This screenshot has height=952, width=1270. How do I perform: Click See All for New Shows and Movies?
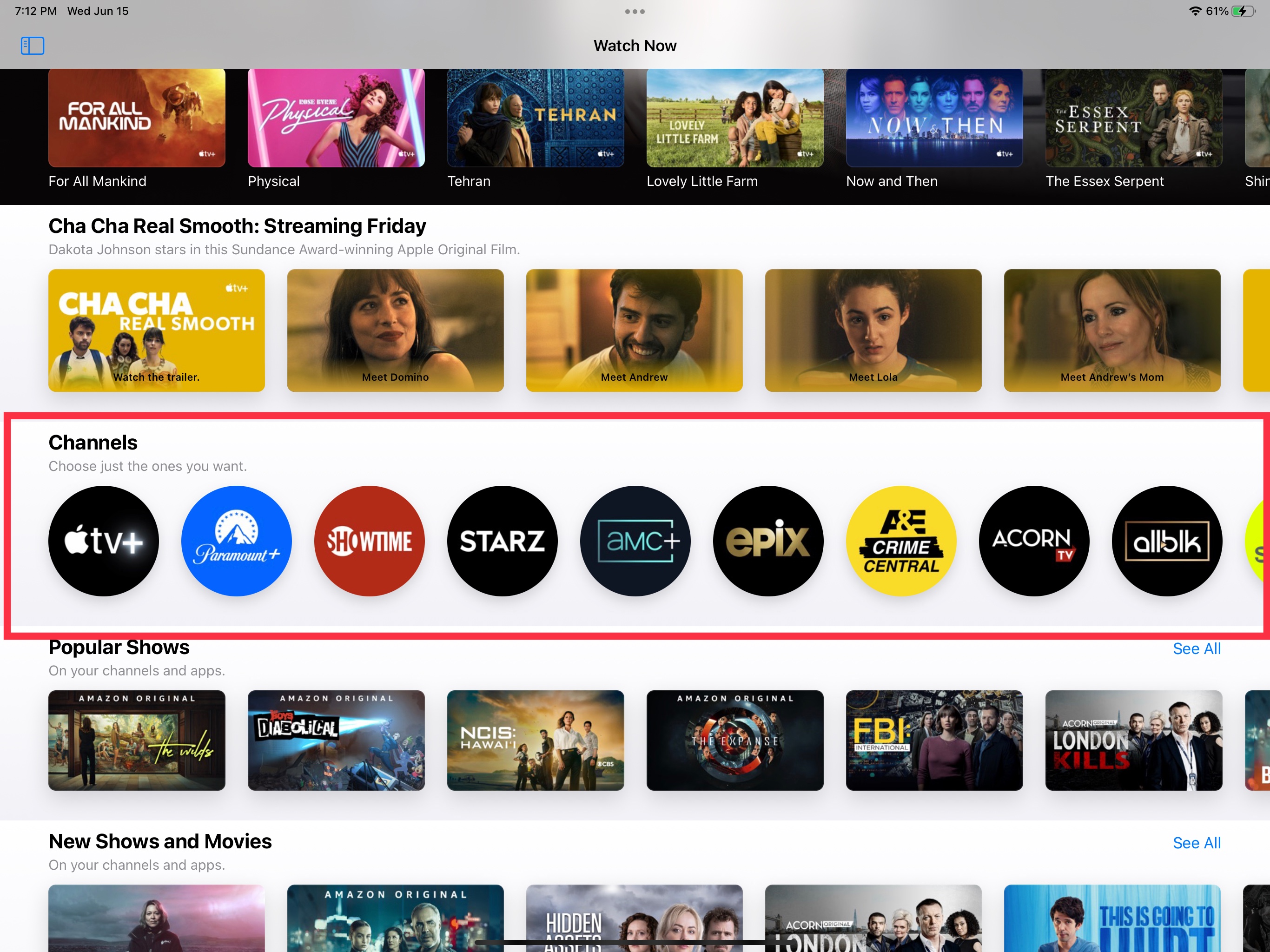pos(1197,843)
